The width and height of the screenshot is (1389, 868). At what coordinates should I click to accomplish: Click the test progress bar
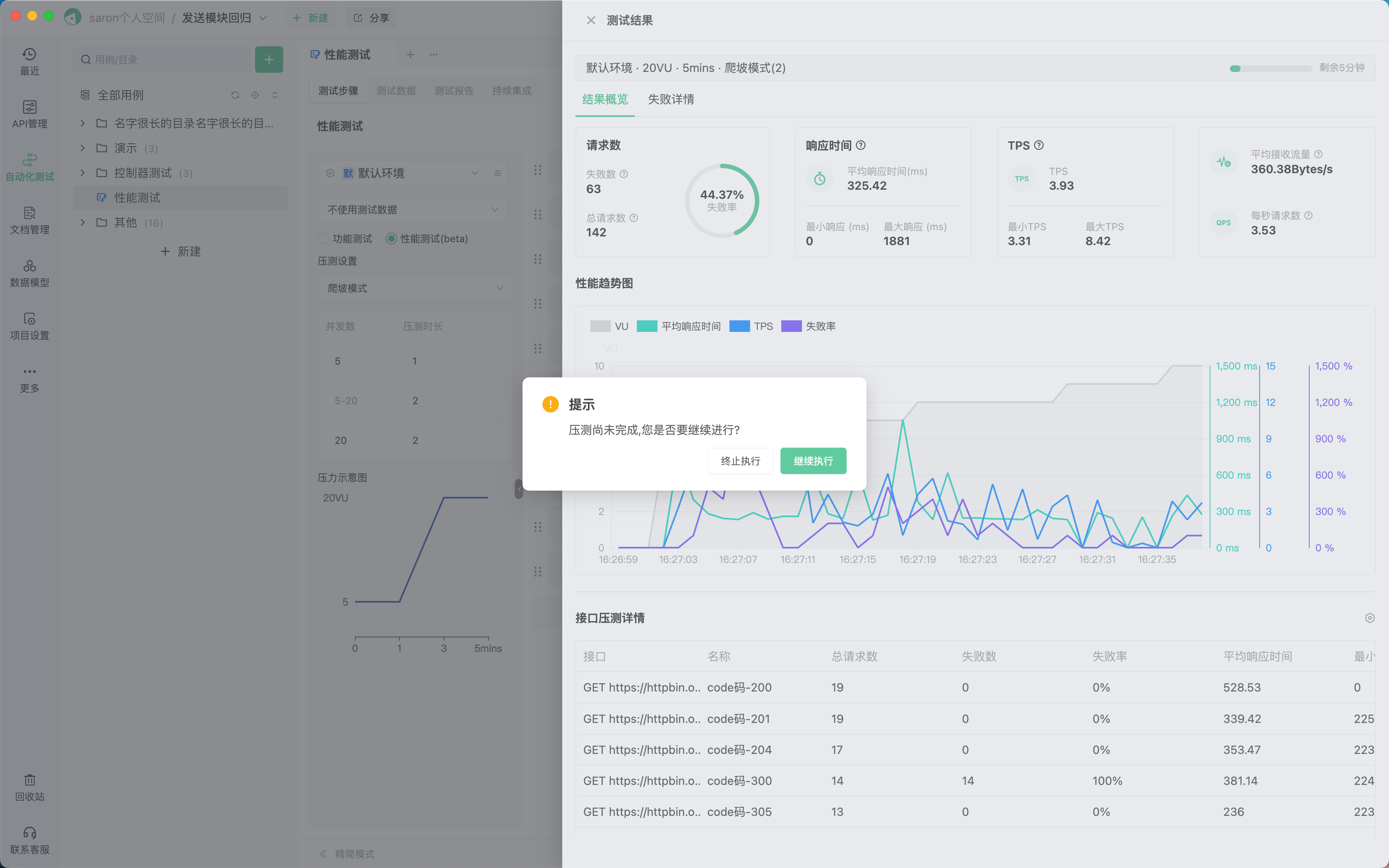click(x=1270, y=68)
